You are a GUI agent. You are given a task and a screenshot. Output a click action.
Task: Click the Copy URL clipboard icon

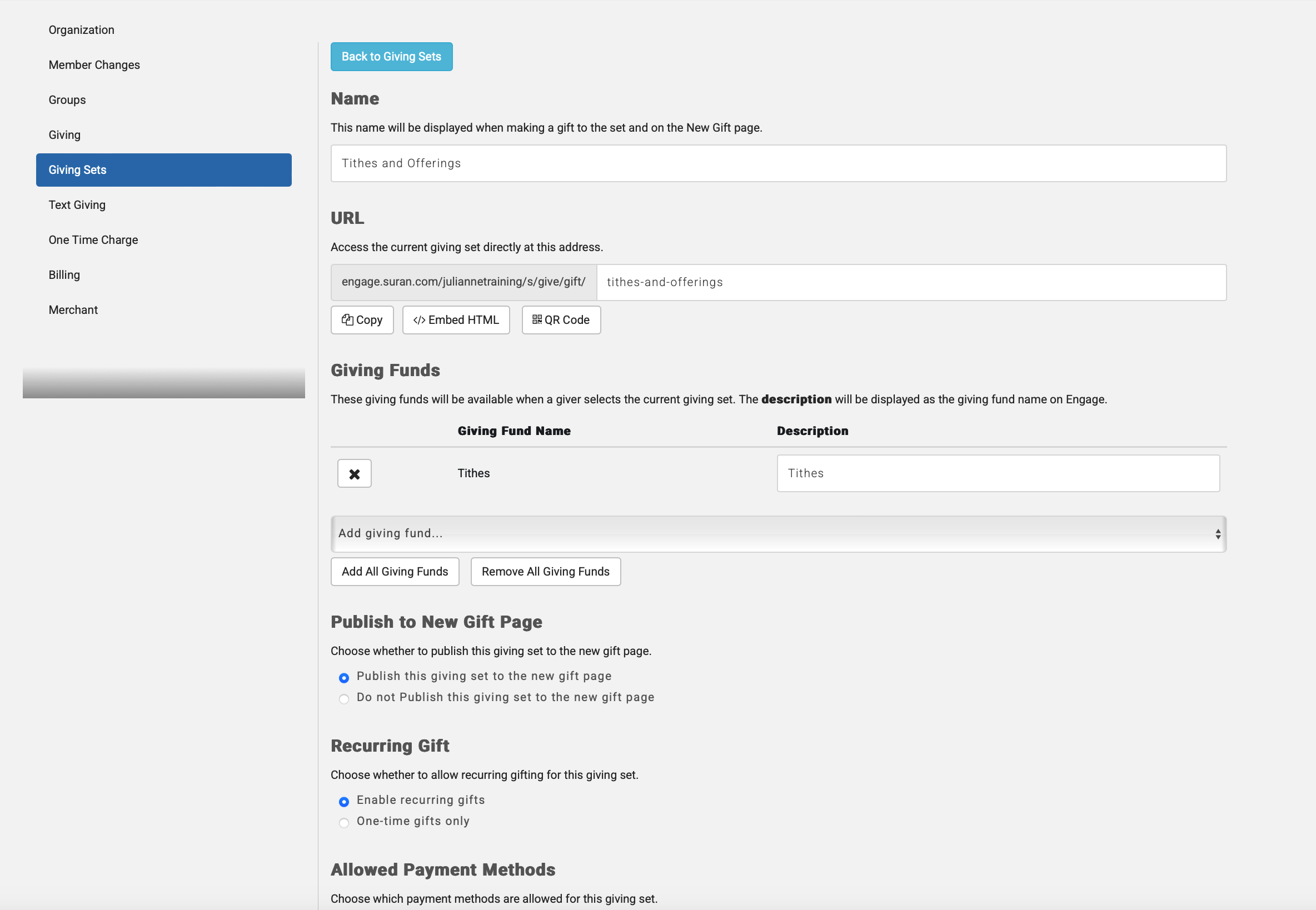click(347, 320)
